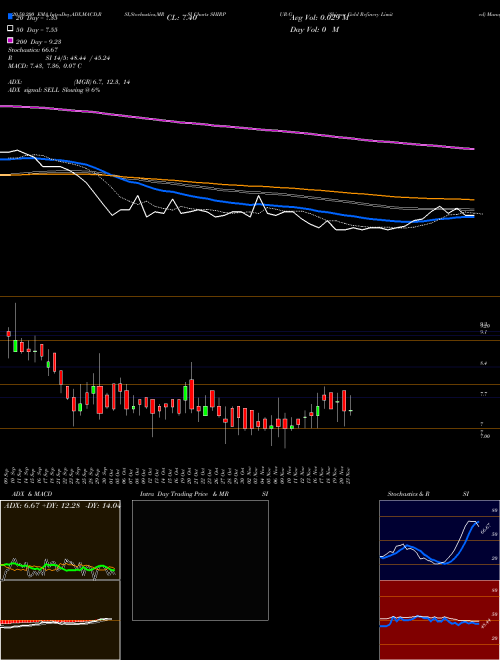Click the 'SI 14/3: 48.44 / 45.24' reading
This screenshot has height=660, width=500.
tap(78, 58)
